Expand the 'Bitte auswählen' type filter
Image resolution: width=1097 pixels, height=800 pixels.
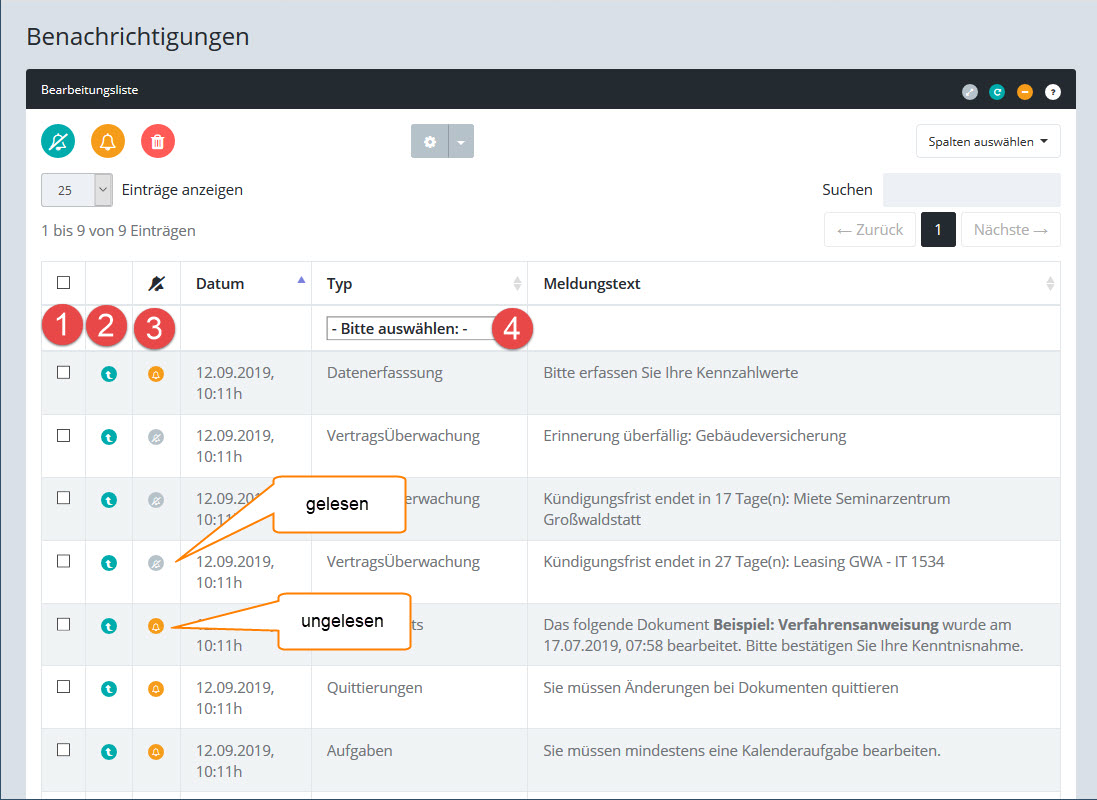click(410, 328)
